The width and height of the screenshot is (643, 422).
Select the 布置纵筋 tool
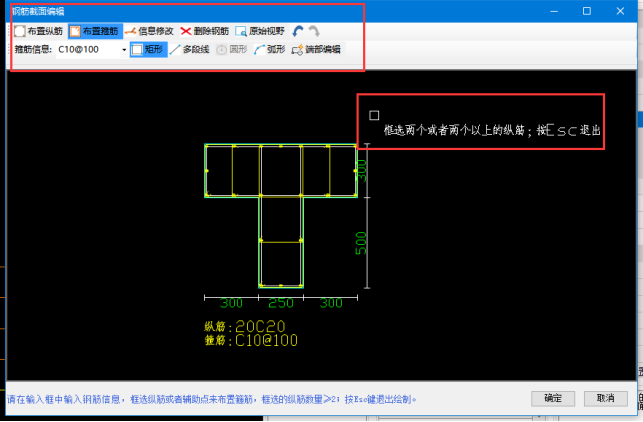pyautogui.click(x=38, y=31)
